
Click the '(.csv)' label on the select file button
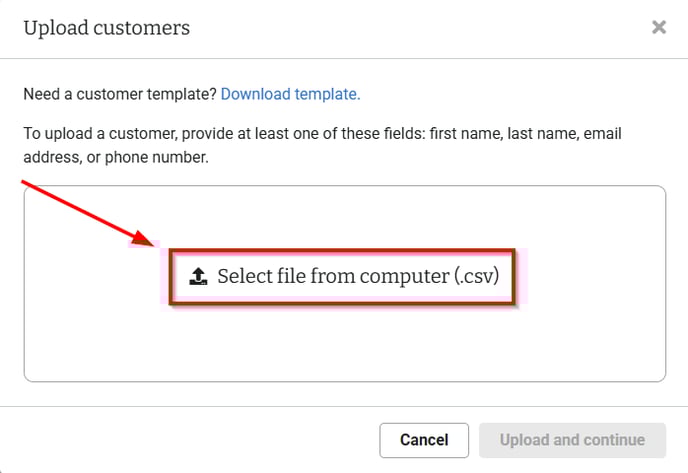pyautogui.click(x=477, y=276)
